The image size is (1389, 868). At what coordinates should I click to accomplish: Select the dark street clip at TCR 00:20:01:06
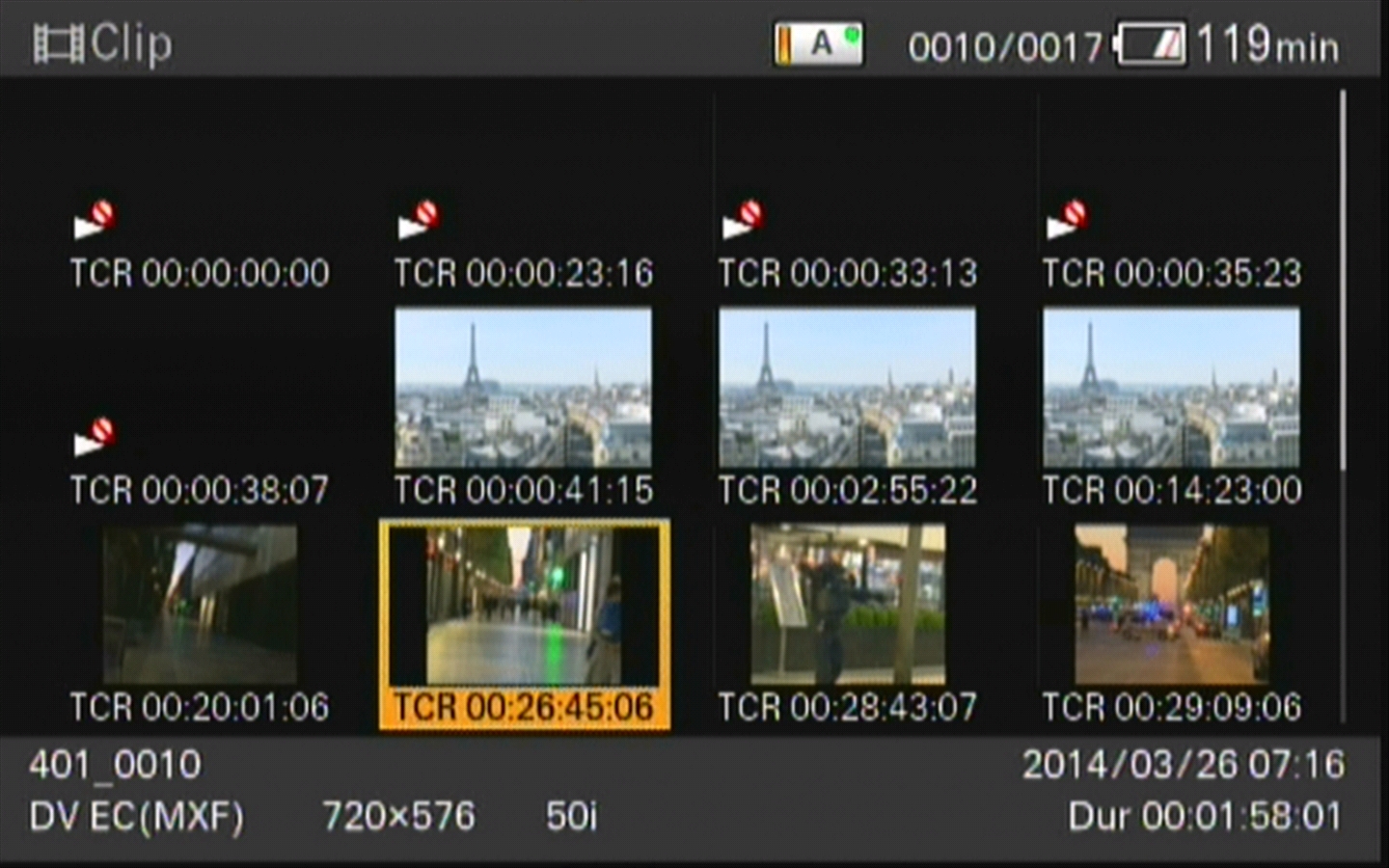pos(200,605)
